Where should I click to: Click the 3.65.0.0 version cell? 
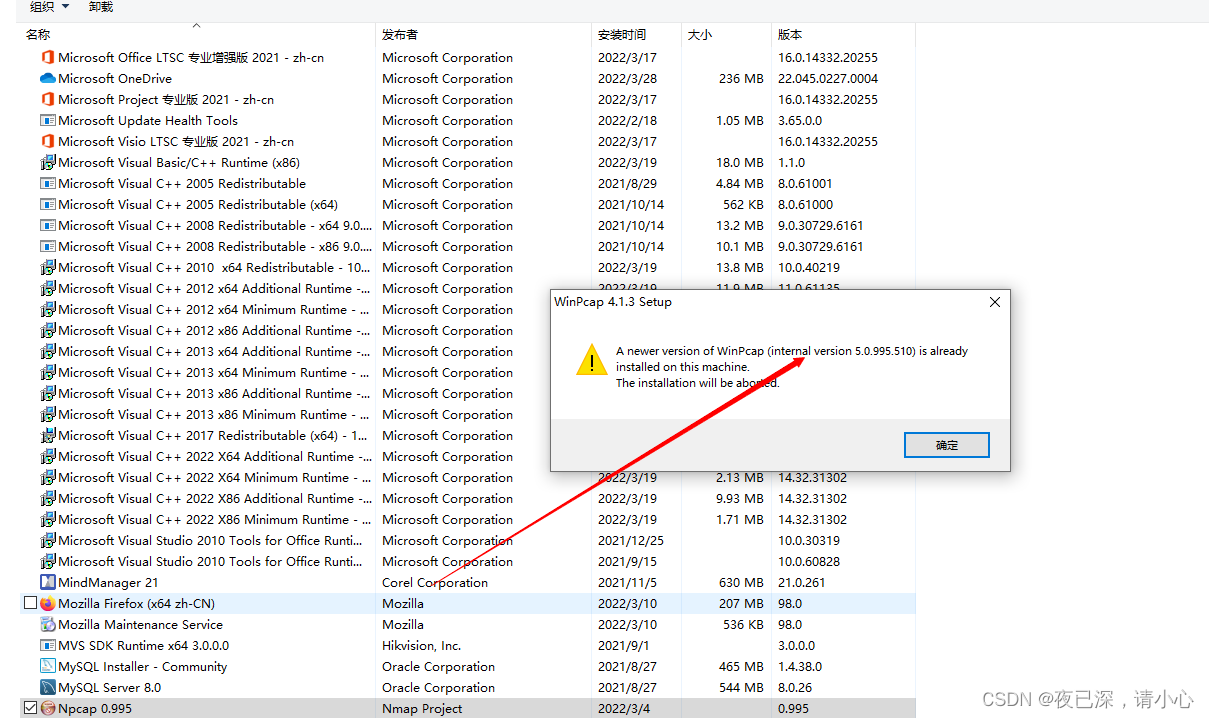(x=799, y=120)
